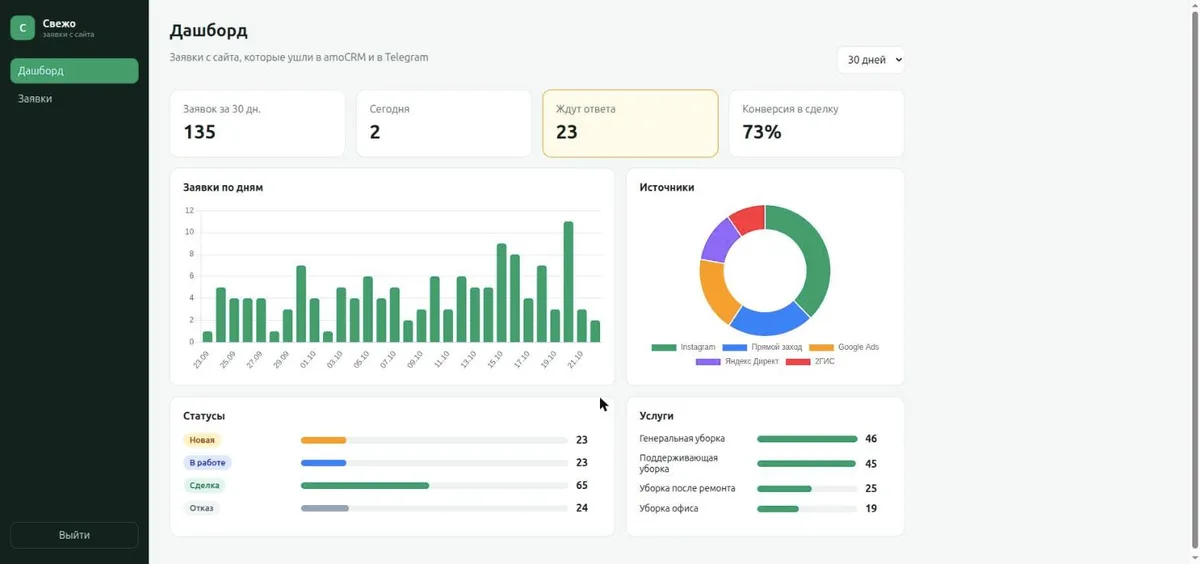Click the green Свежо logo icon
Image resolution: width=1200 pixels, height=564 pixels.
point(23,28)
